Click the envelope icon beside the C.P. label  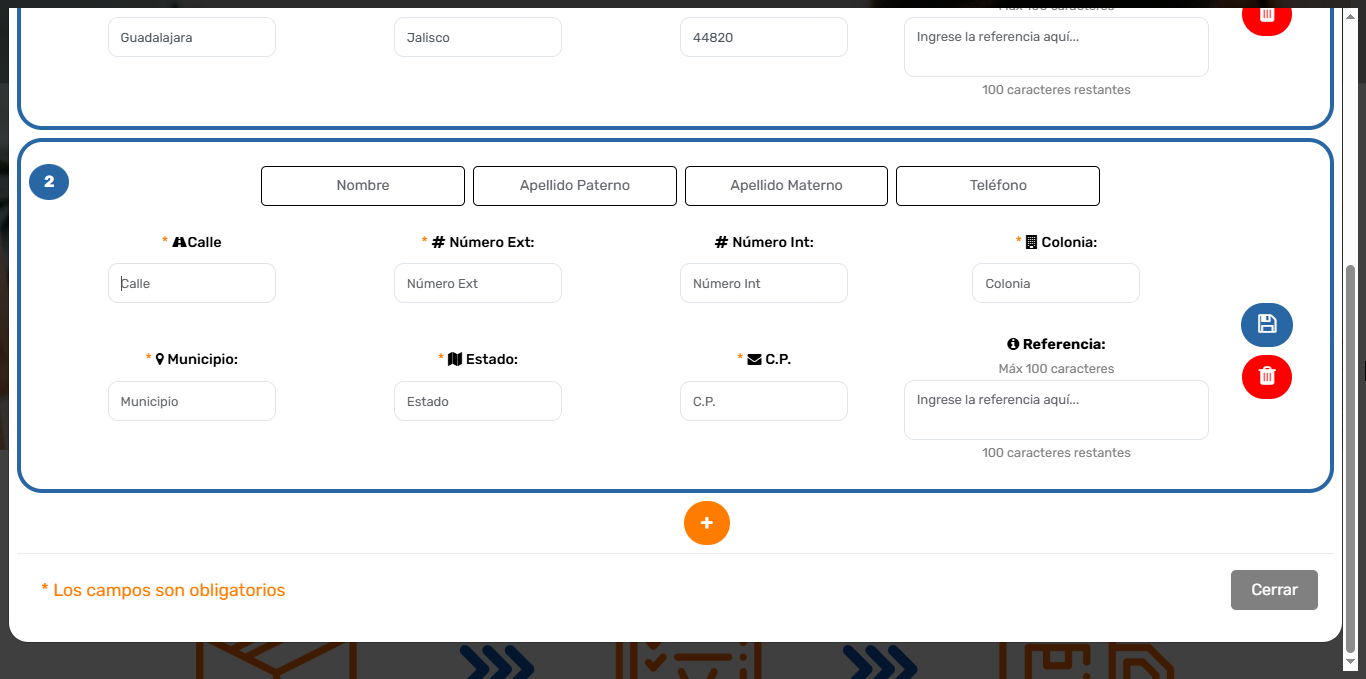point(754,359)
